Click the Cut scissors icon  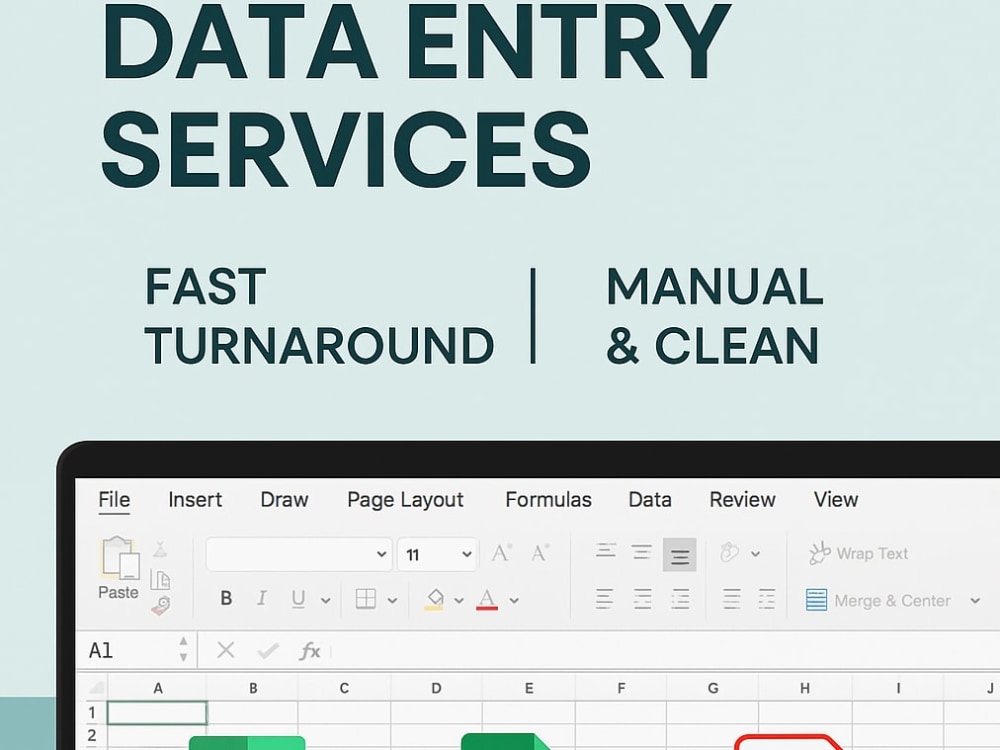160,550
